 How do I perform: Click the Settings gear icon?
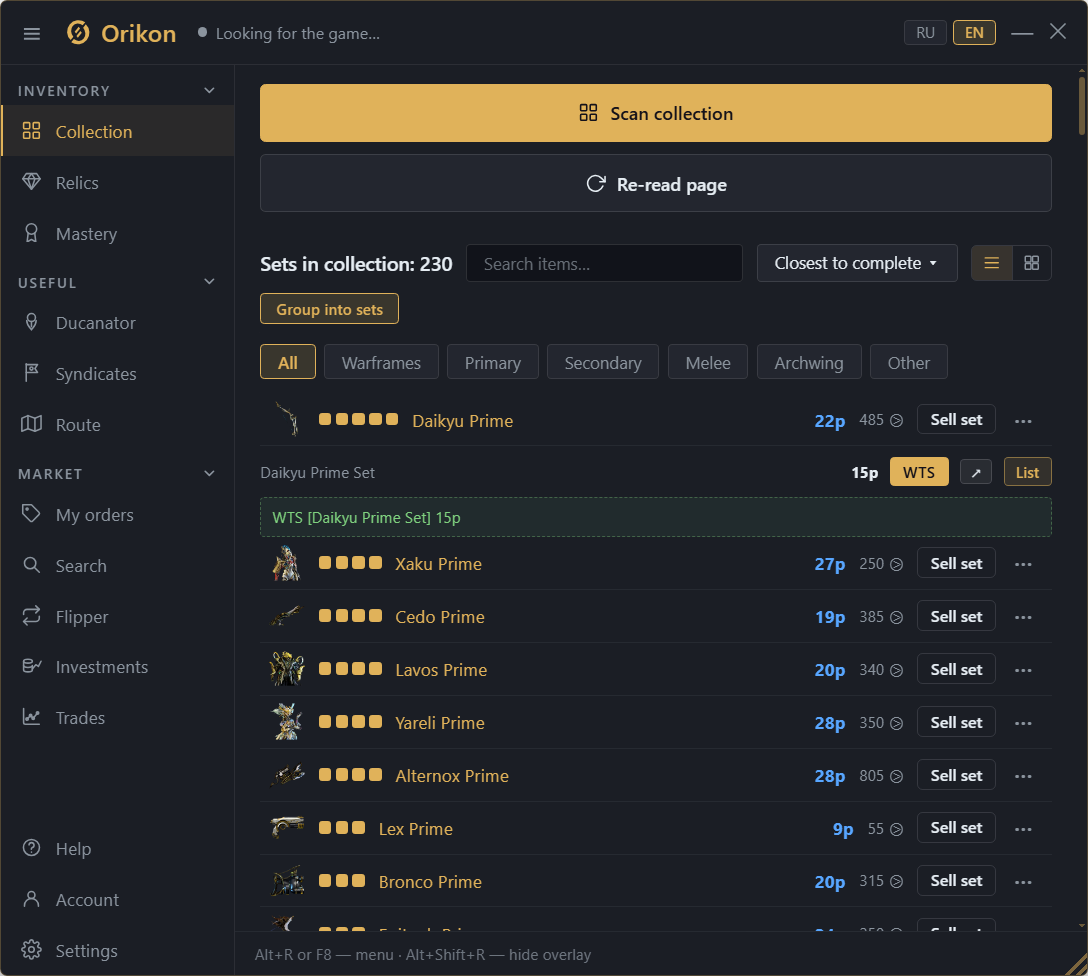(31, 950)
